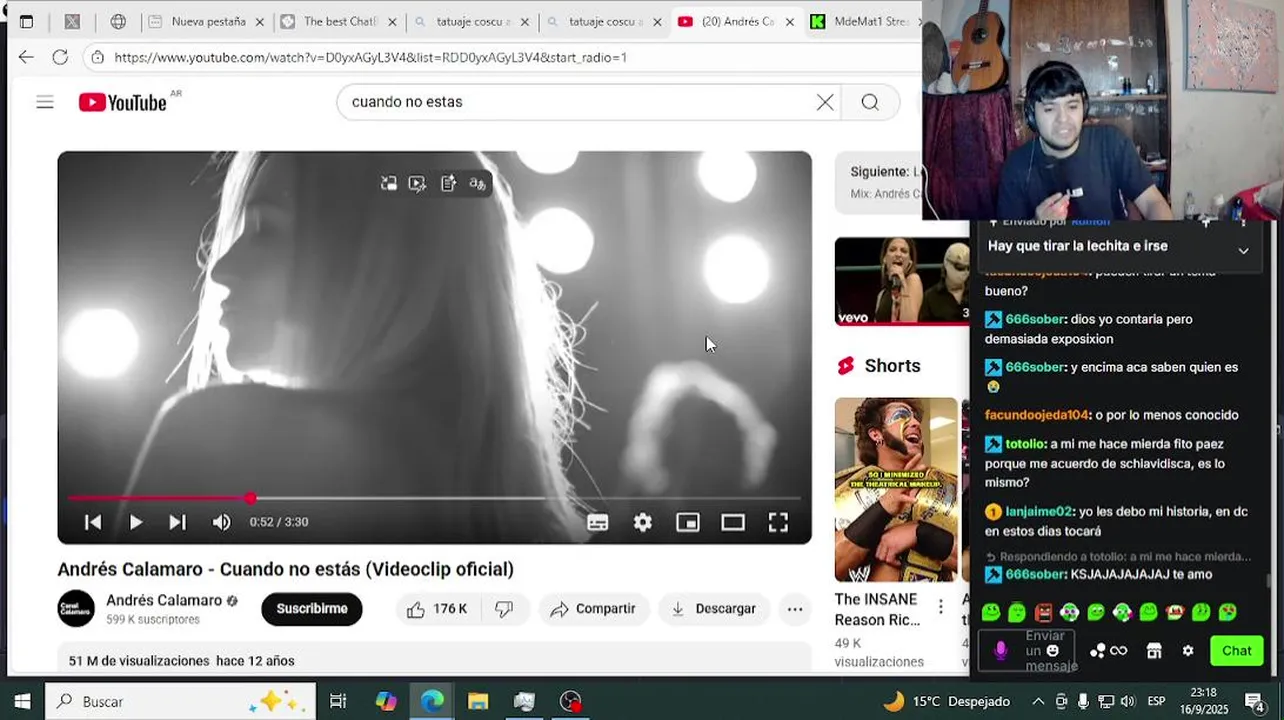Click the second overlay picture-in-picture icon
The height and width of the screenshot is (720, 1284).
(417, 183)
